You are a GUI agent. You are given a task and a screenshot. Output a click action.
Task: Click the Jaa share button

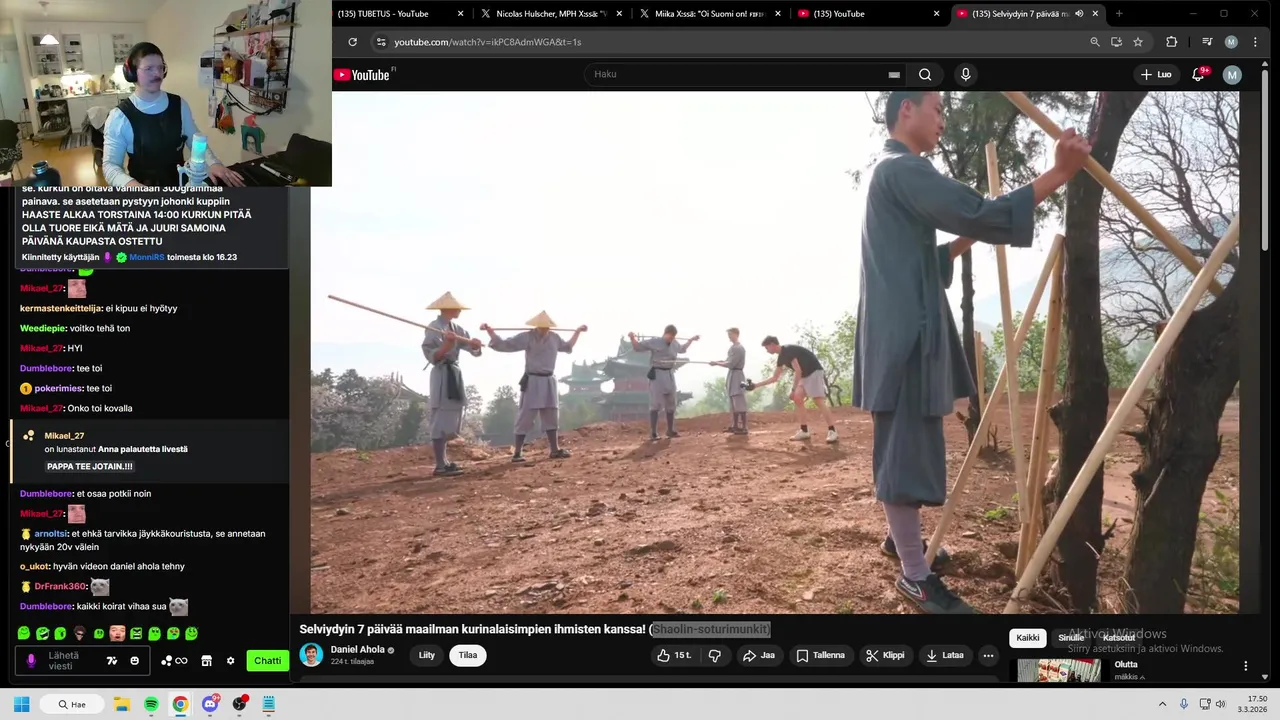click(758, 655)
